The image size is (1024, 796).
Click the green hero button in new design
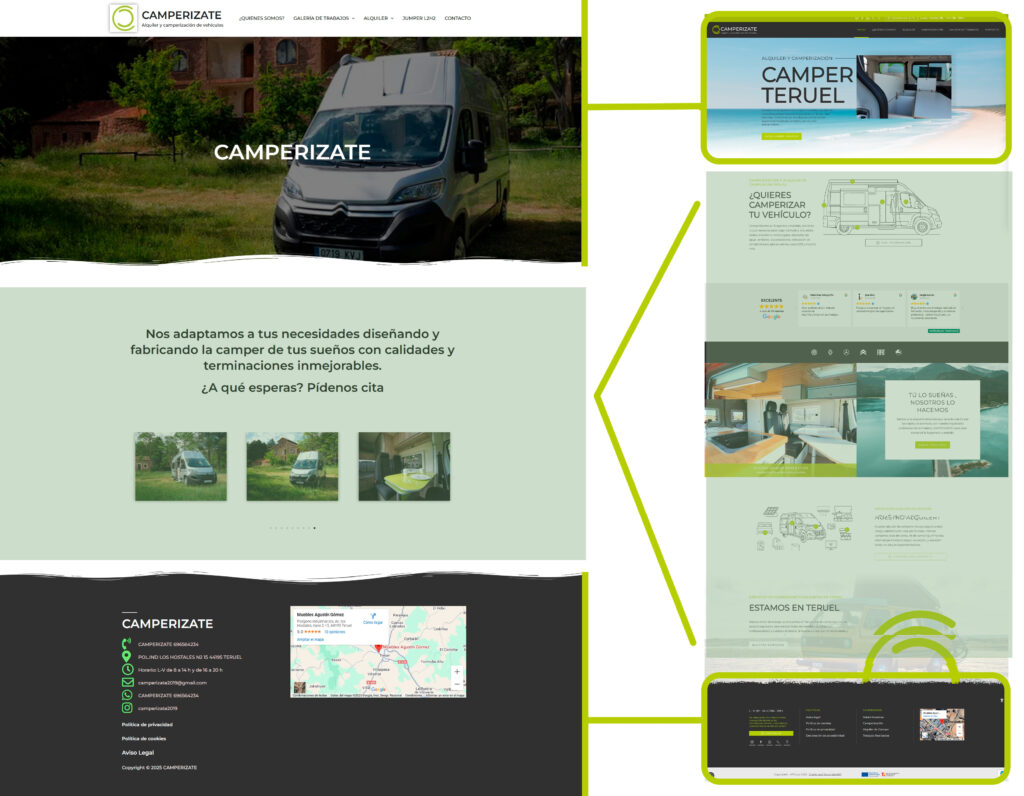coord(781,136)
